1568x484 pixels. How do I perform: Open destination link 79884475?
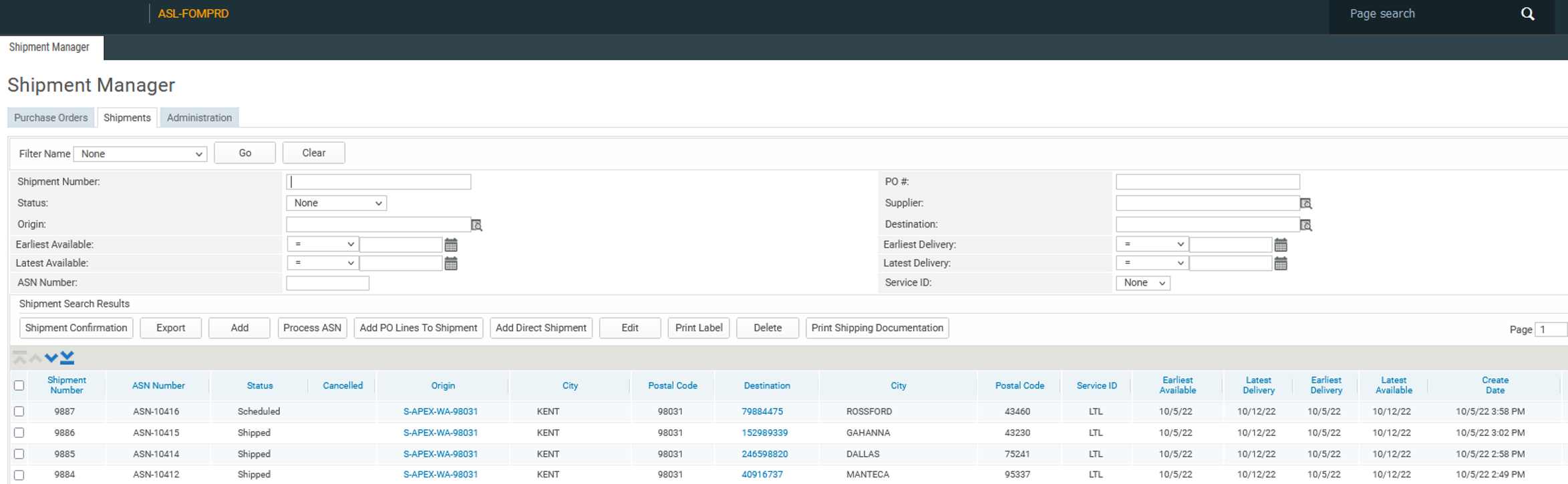(762, 412)
